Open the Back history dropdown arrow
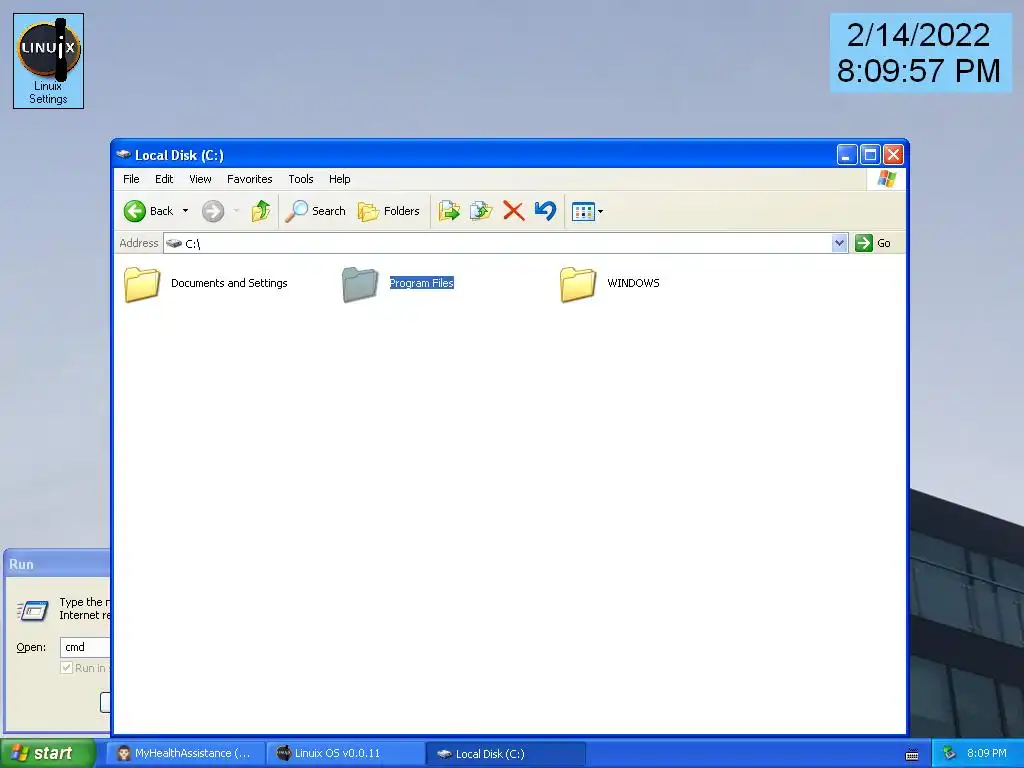The width and height of the screenshot is (1024, 768). pos(185,211)
